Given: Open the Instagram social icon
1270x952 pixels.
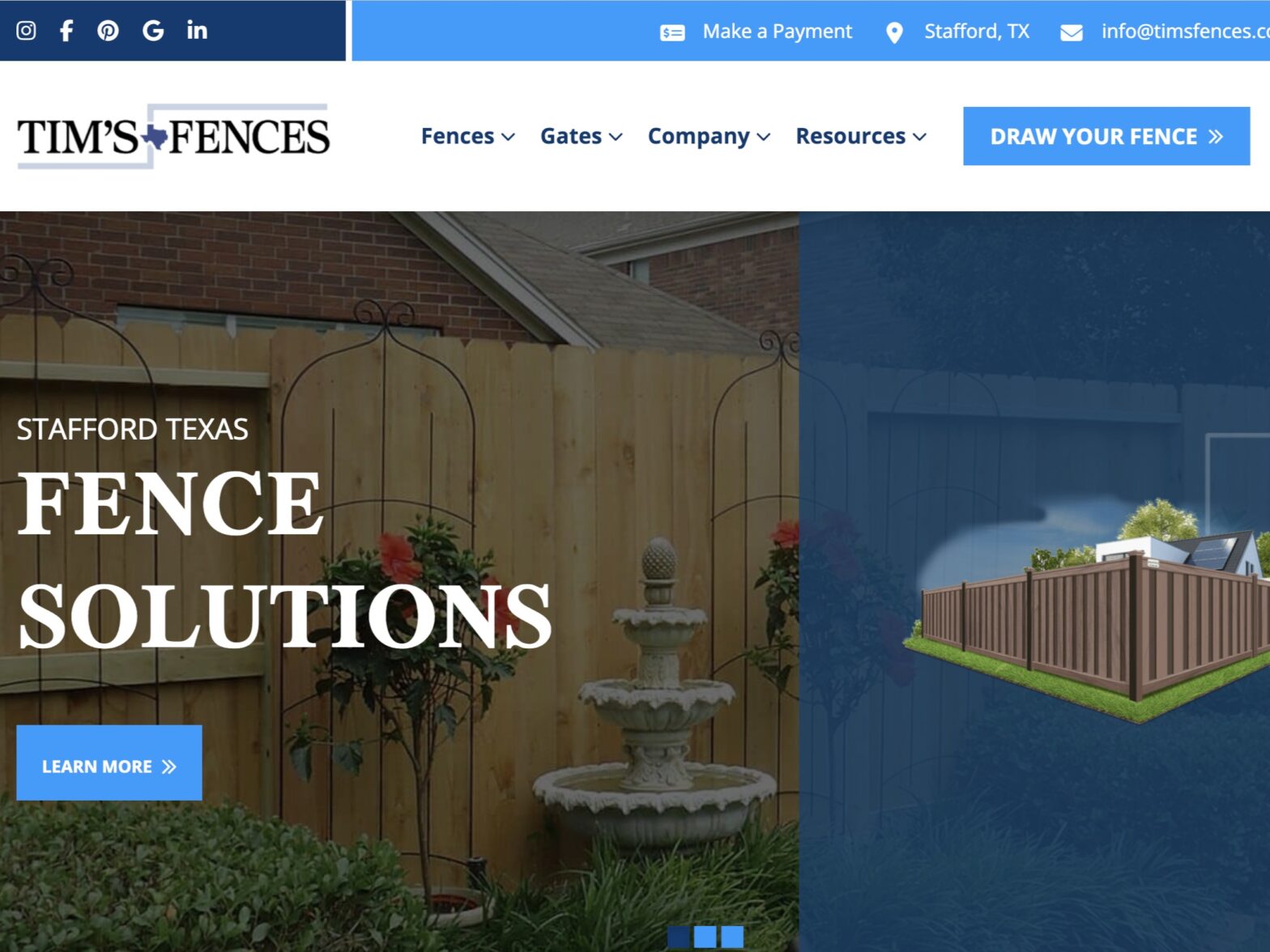Looking at the screenshot, I should [26, 31].
